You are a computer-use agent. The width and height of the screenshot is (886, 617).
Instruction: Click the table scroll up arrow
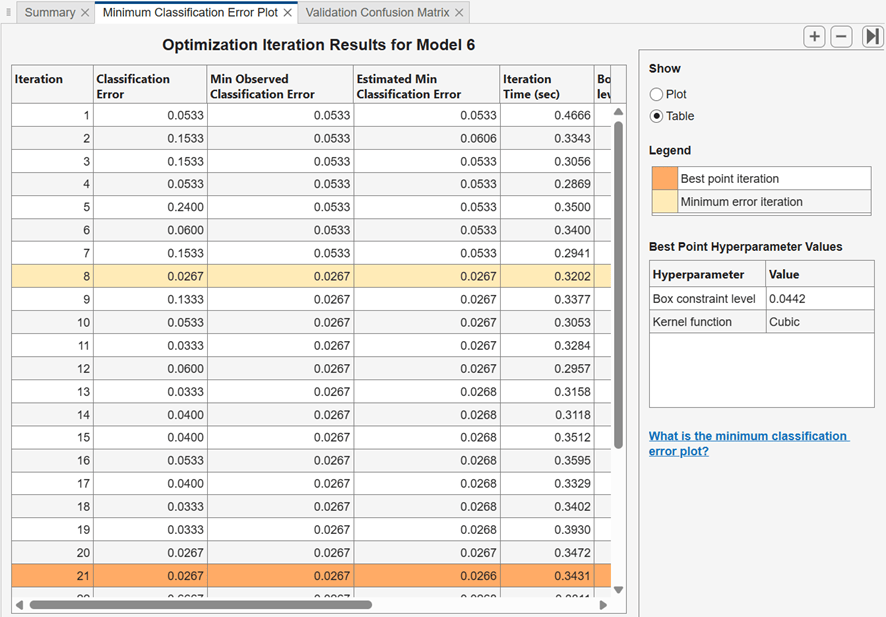coord(618,112)
